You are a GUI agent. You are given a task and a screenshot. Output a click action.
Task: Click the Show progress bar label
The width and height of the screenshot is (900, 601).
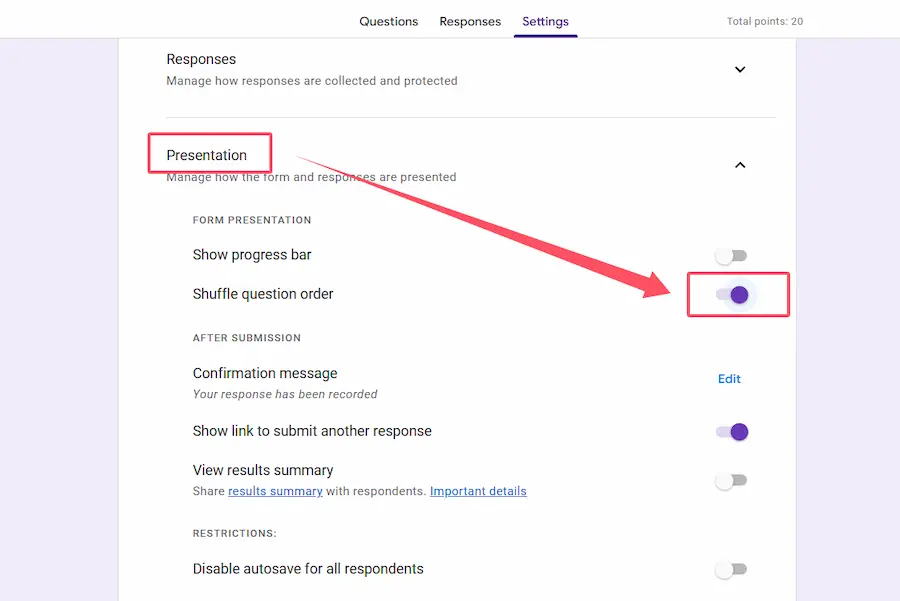[x=252, y=255]
